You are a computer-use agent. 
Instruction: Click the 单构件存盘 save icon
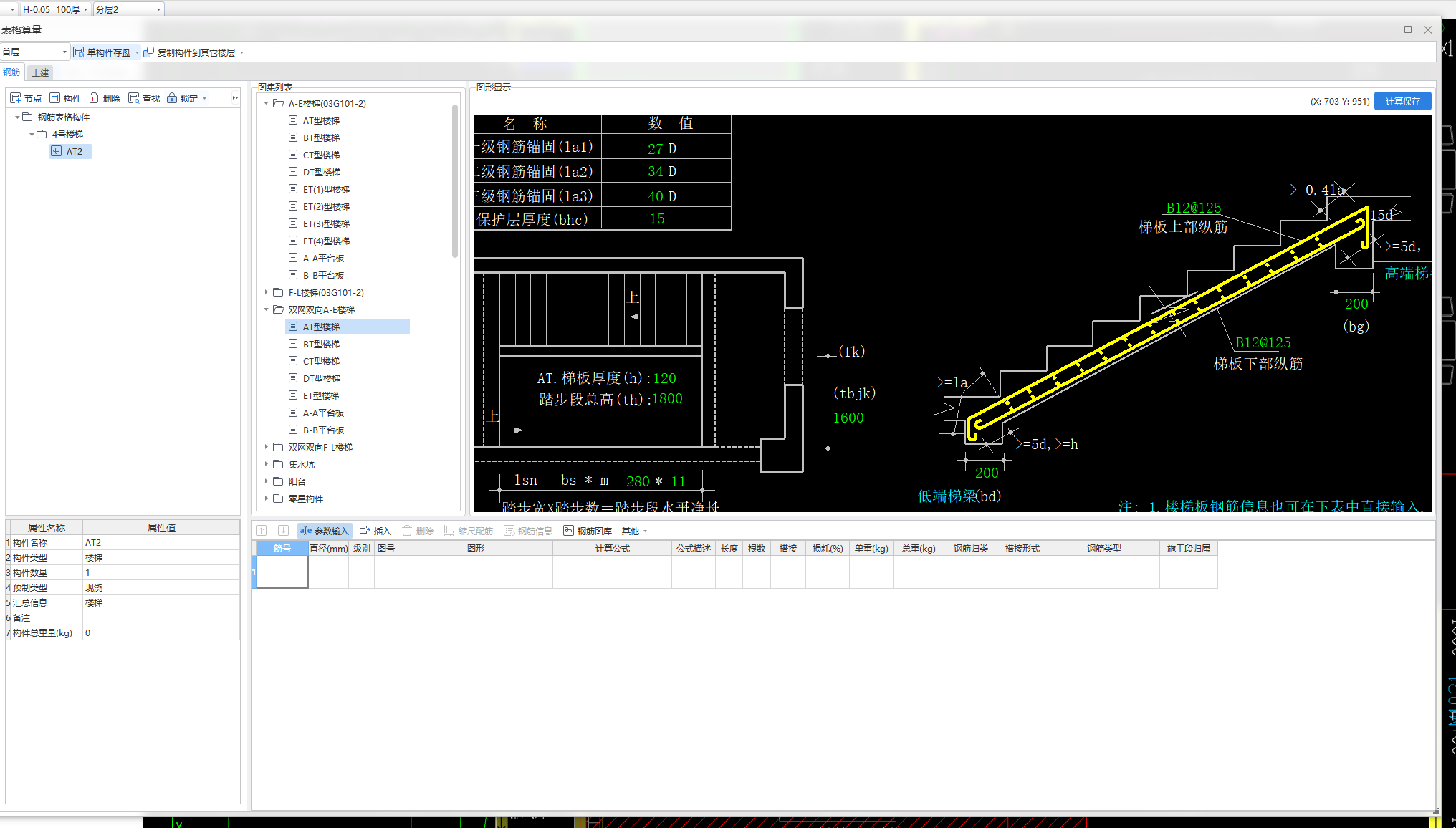coord(79,52)
